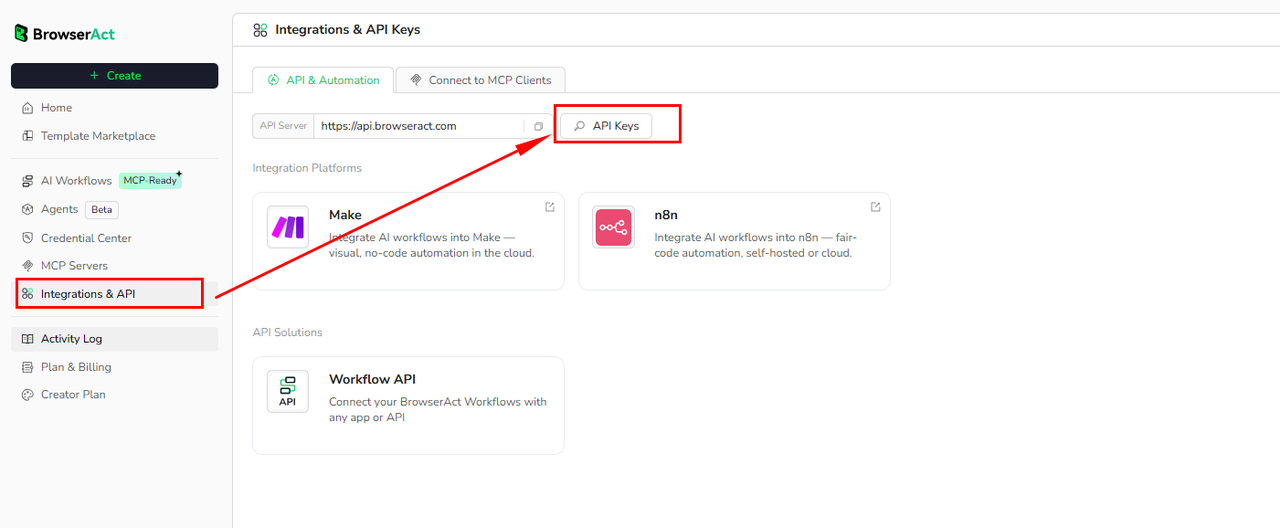The width and height of the screenshot is (1280, 528).
Task: Navigate to MCP Servers
Action: click(x=74, y=266)
